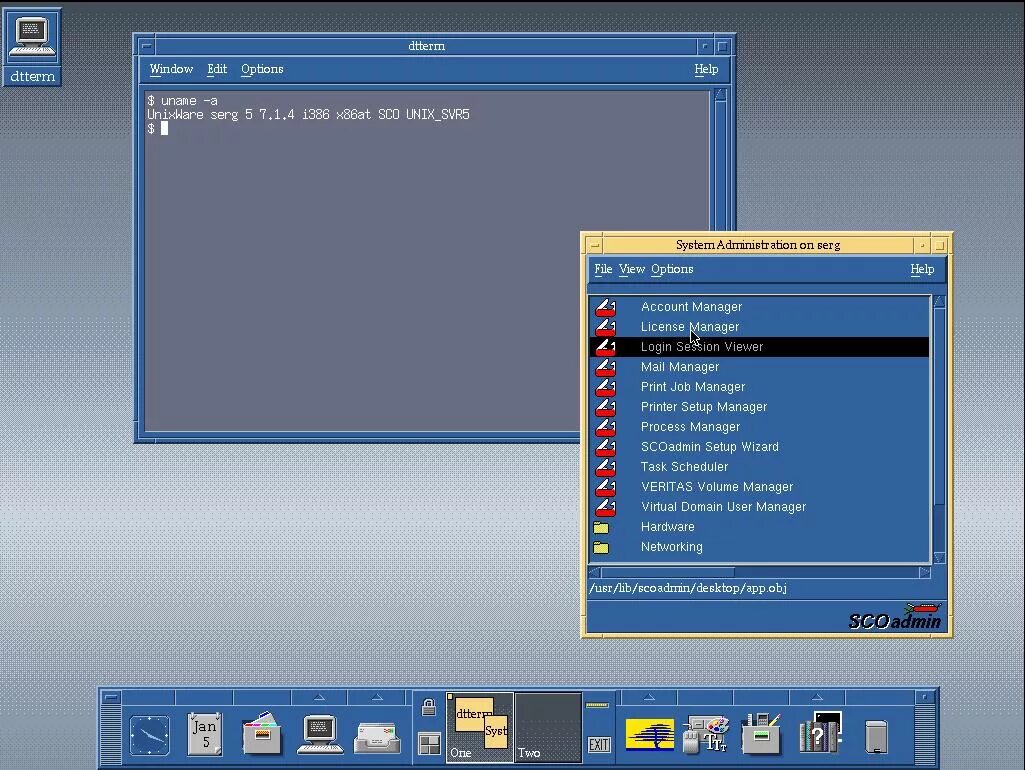The width and height of the screenshot is (1025, 770).
Task: Launch the terminal computer icon on front panel
Action: click(x=319, y=734)
